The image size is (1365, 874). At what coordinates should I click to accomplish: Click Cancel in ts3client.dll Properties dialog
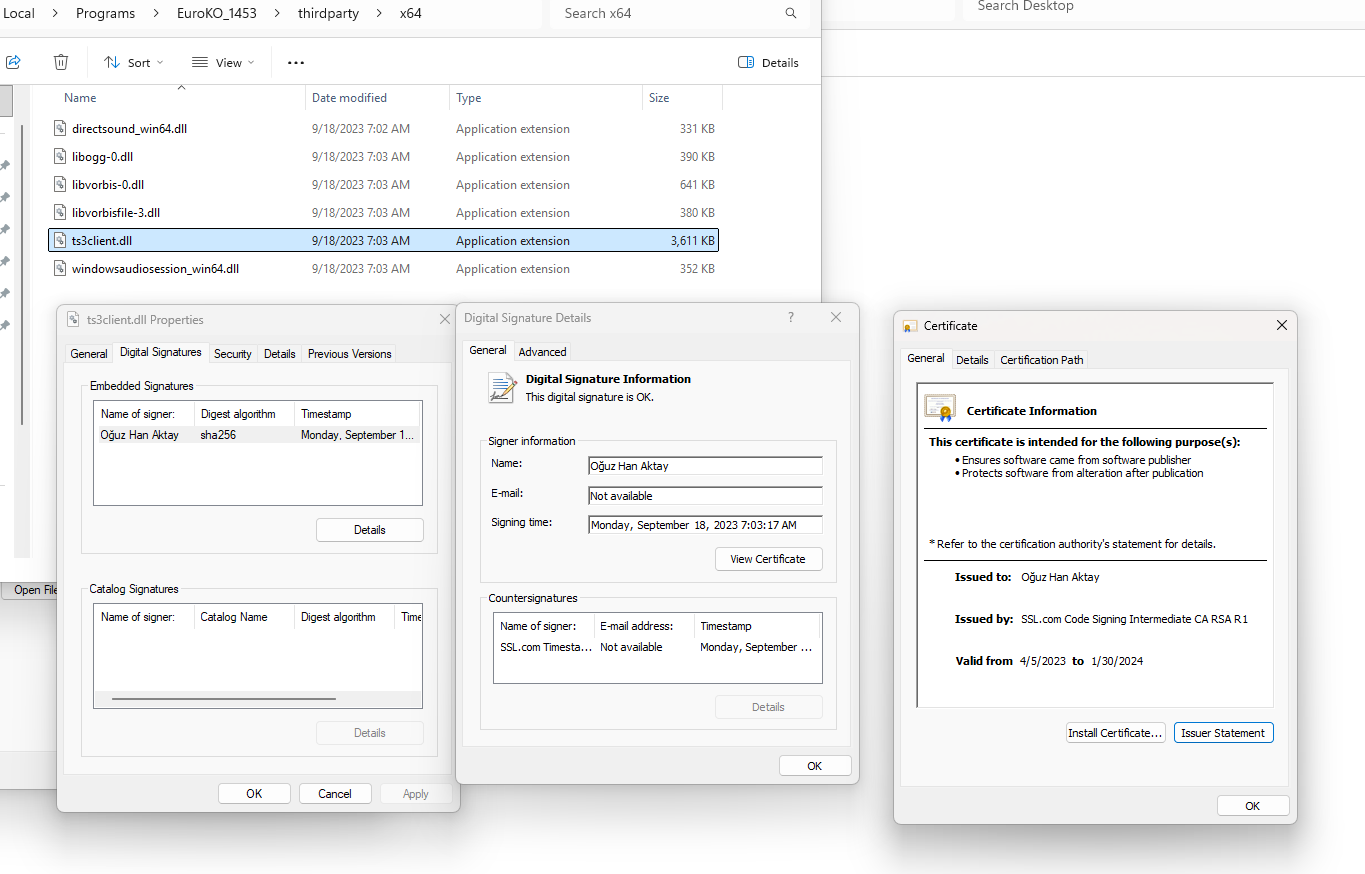(335, 794)
